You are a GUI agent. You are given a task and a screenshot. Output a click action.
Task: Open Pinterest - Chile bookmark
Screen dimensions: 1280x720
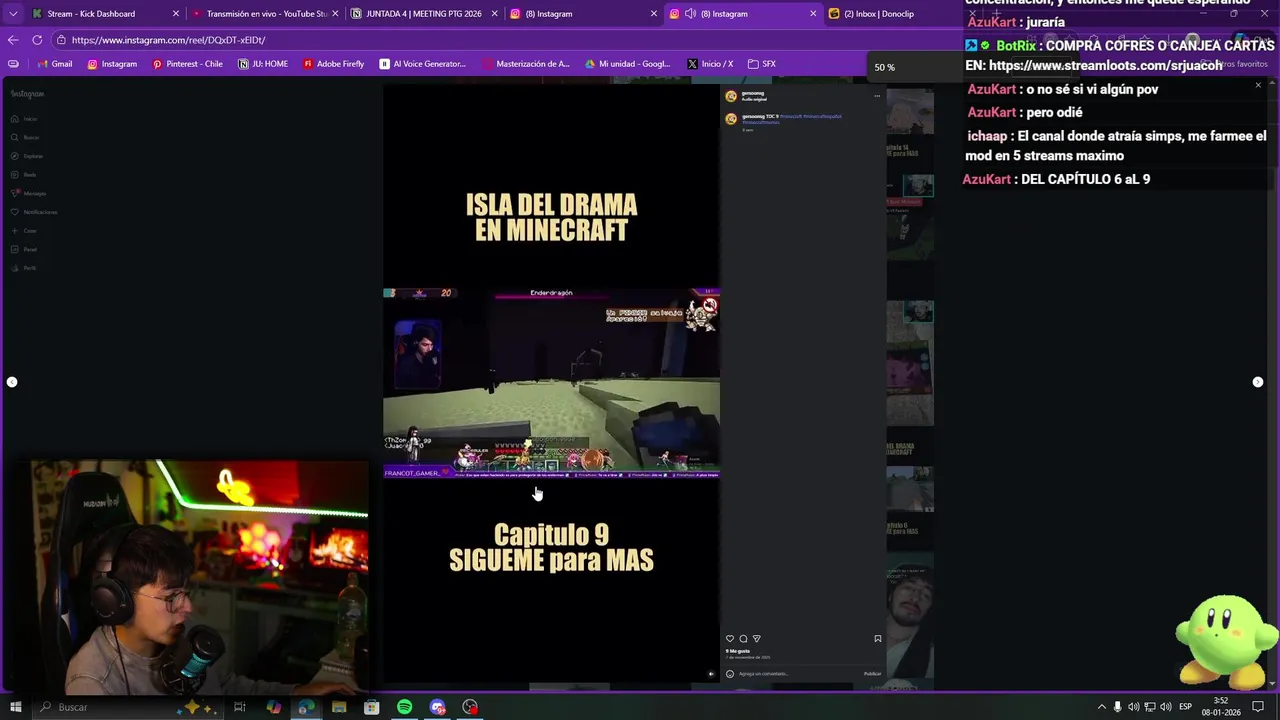click(x=187, y=64)
